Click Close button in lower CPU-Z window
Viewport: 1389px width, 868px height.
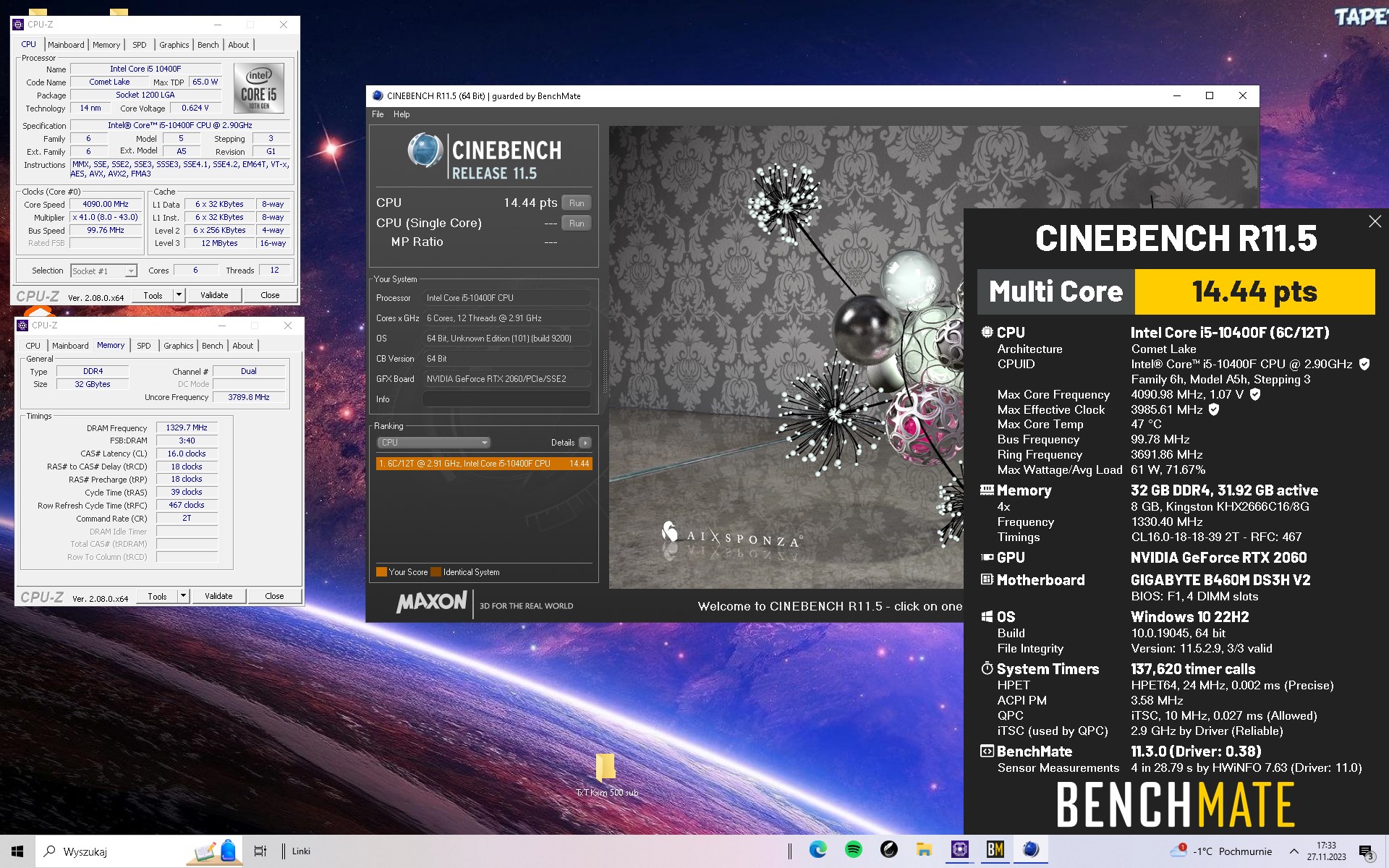point(274,596)
